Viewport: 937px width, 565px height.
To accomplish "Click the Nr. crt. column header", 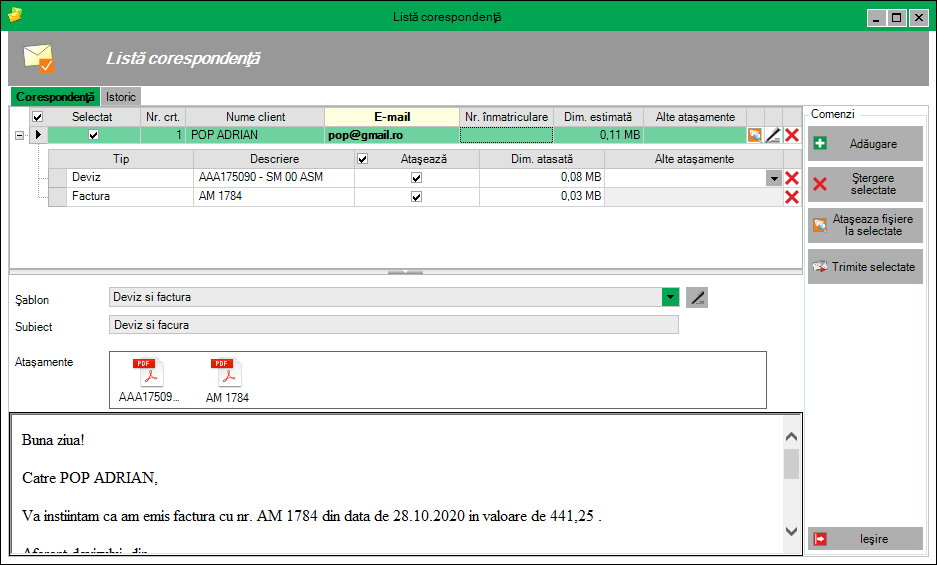I will tap(163, 117).
